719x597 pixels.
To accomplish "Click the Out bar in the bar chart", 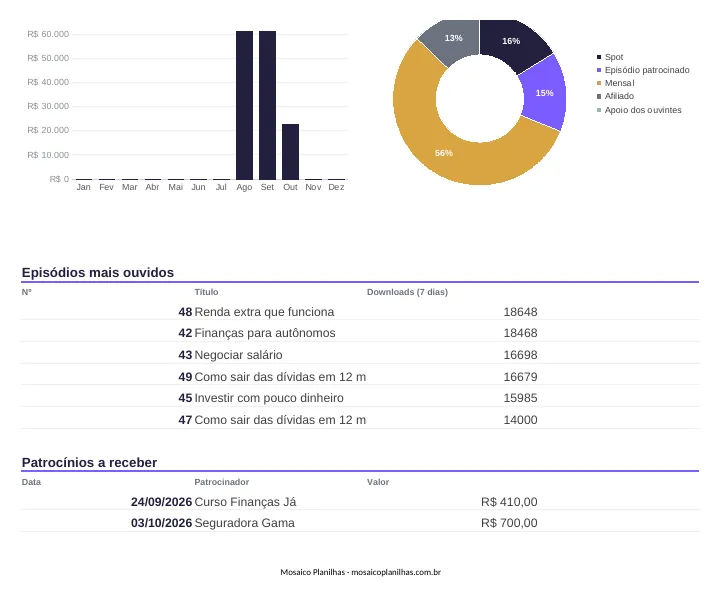I will 290,152.
